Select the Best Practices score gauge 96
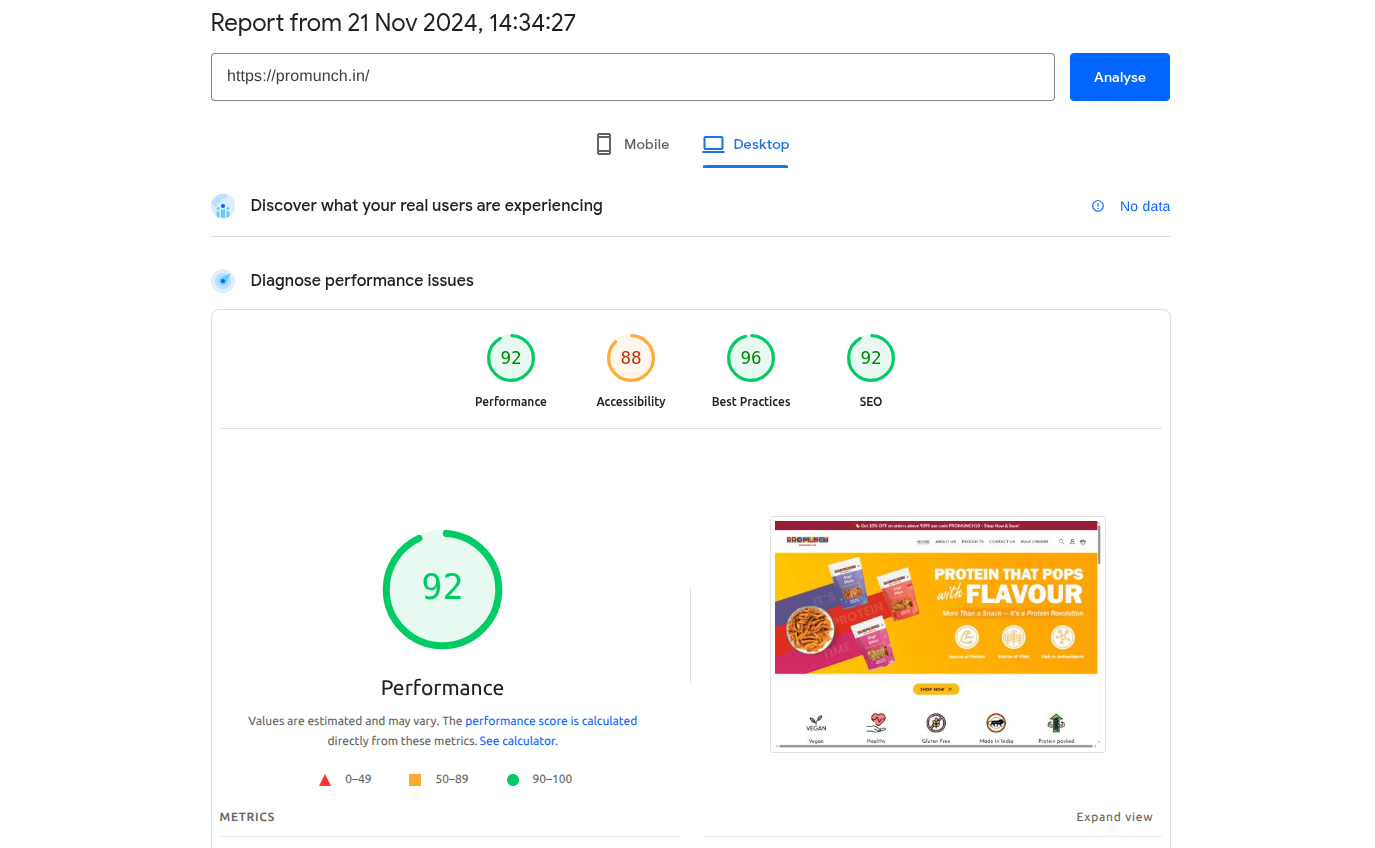1375x848 pixels. (751, 358)
